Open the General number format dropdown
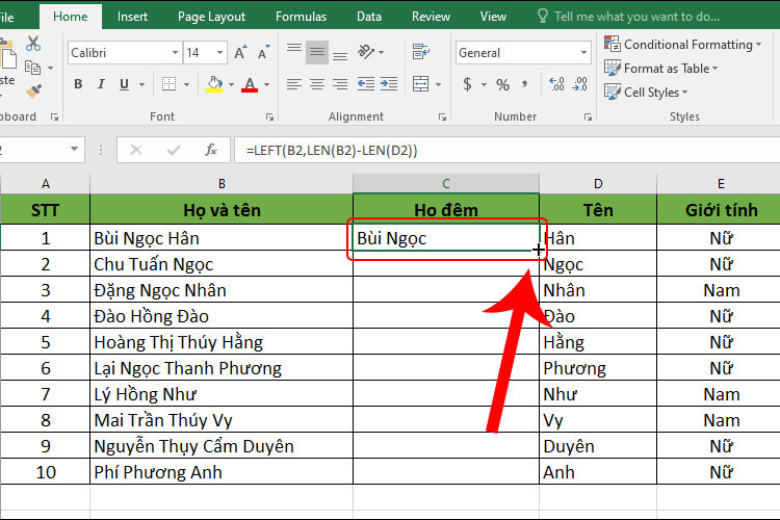Image resolution: width=780 pixels, height=520 pixels. coord(584,53)
